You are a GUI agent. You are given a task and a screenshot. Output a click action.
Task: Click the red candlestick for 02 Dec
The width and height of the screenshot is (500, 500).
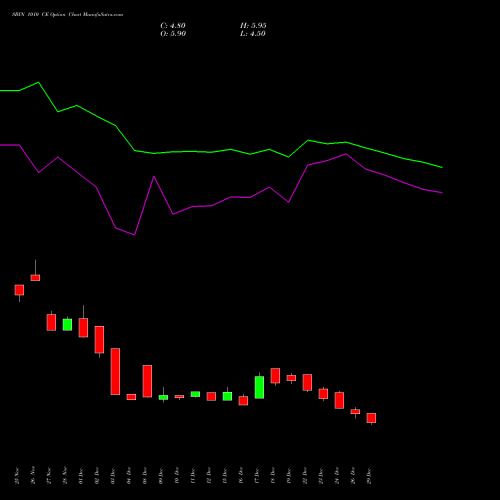(99, 340)
